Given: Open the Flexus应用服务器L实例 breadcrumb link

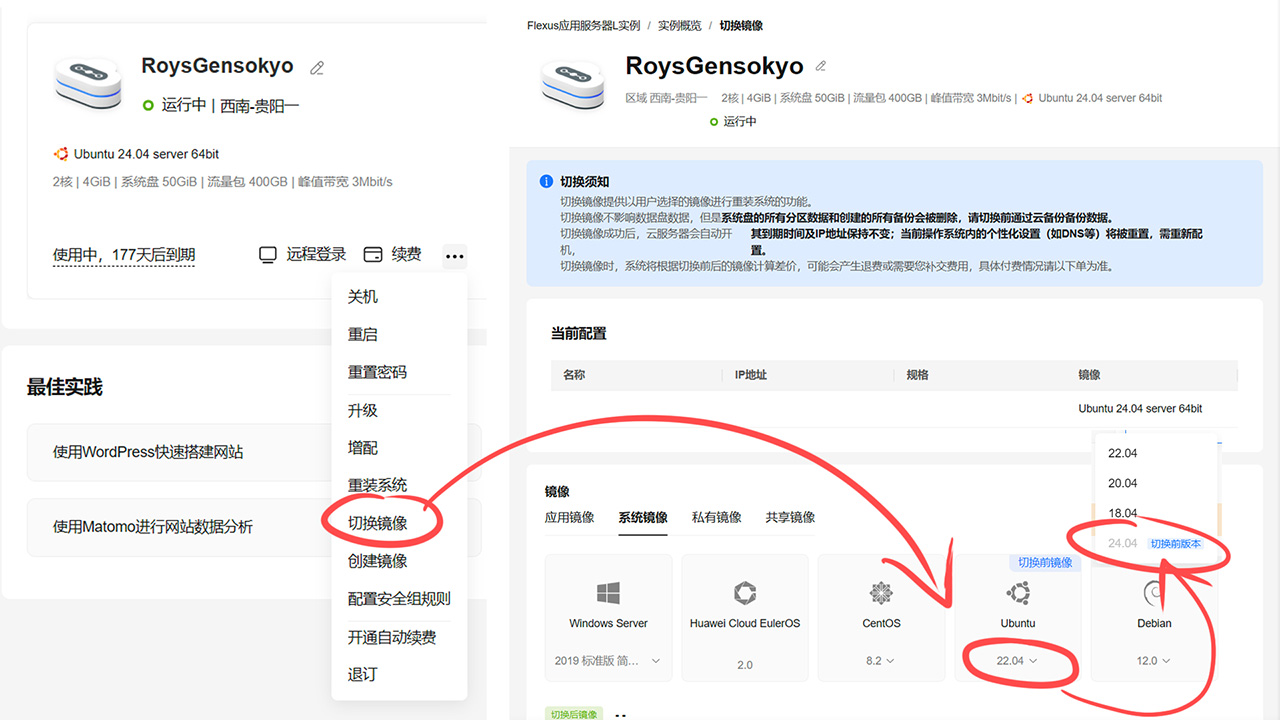Looking at the screenshot, I should click(583, 26).
